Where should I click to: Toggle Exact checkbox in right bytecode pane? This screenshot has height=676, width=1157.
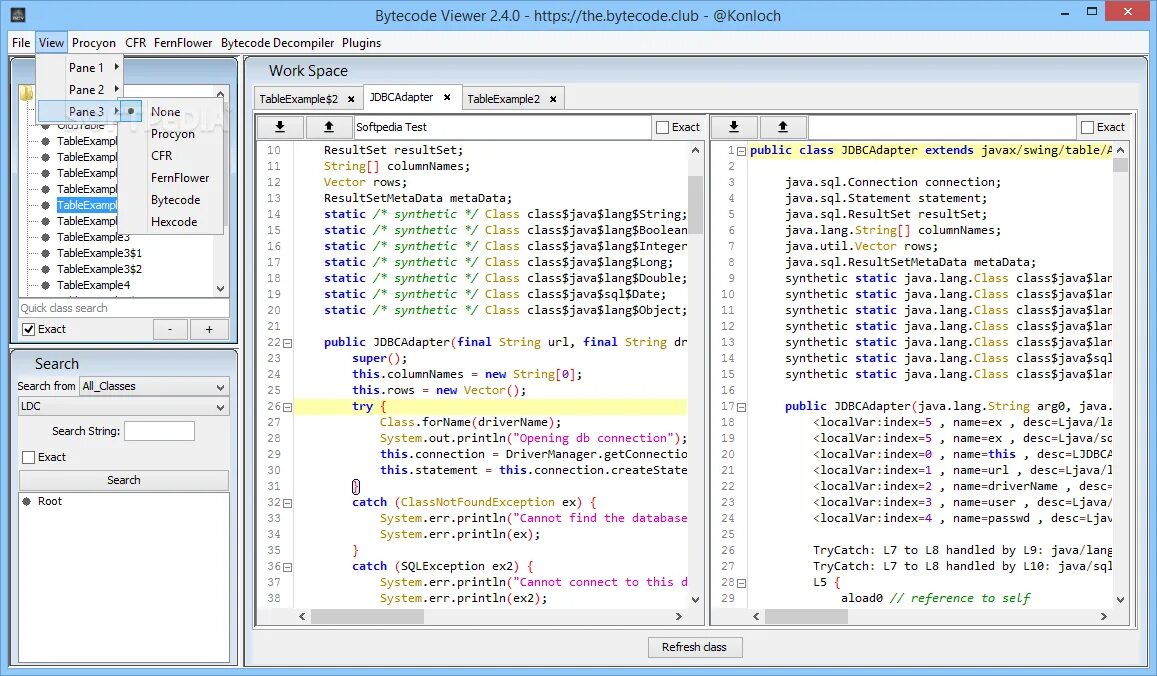coord(1087,127)
